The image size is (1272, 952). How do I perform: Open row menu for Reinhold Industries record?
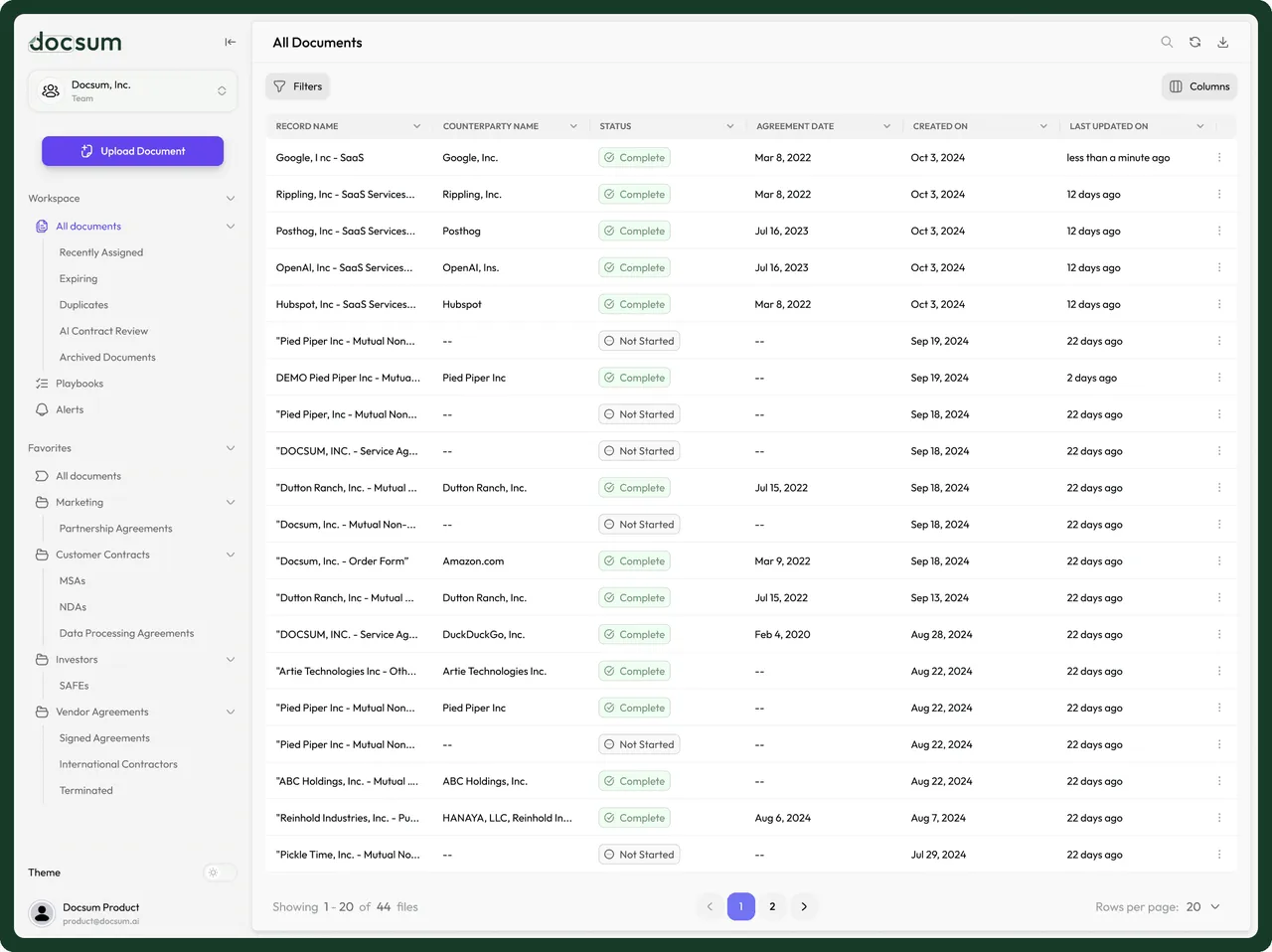[1219, 818]
